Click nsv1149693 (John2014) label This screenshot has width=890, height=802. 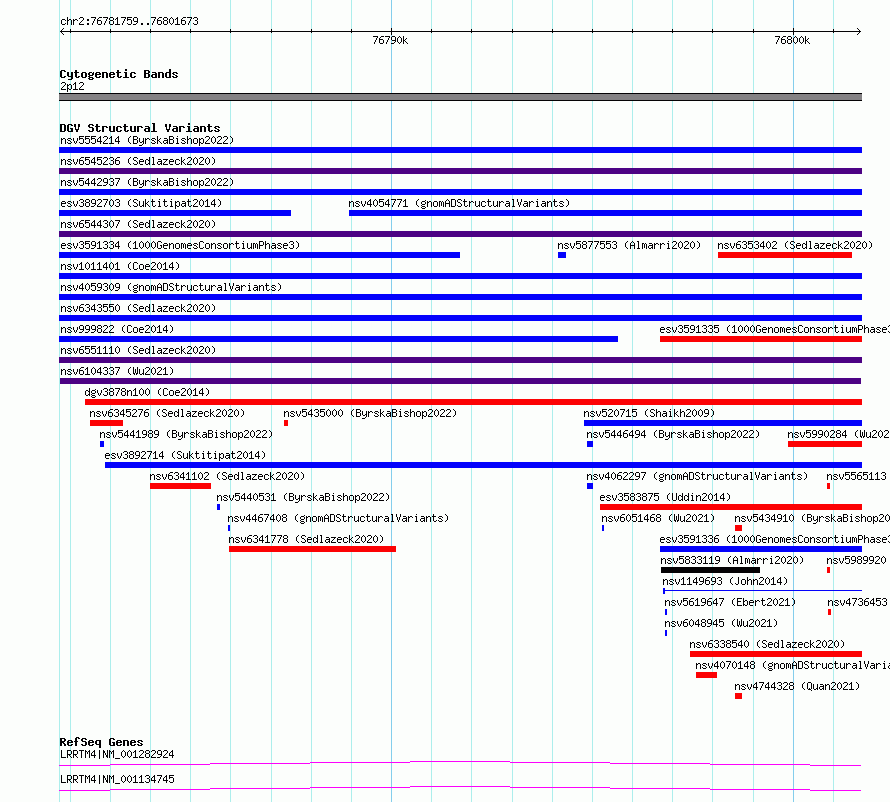coord(725,581)
